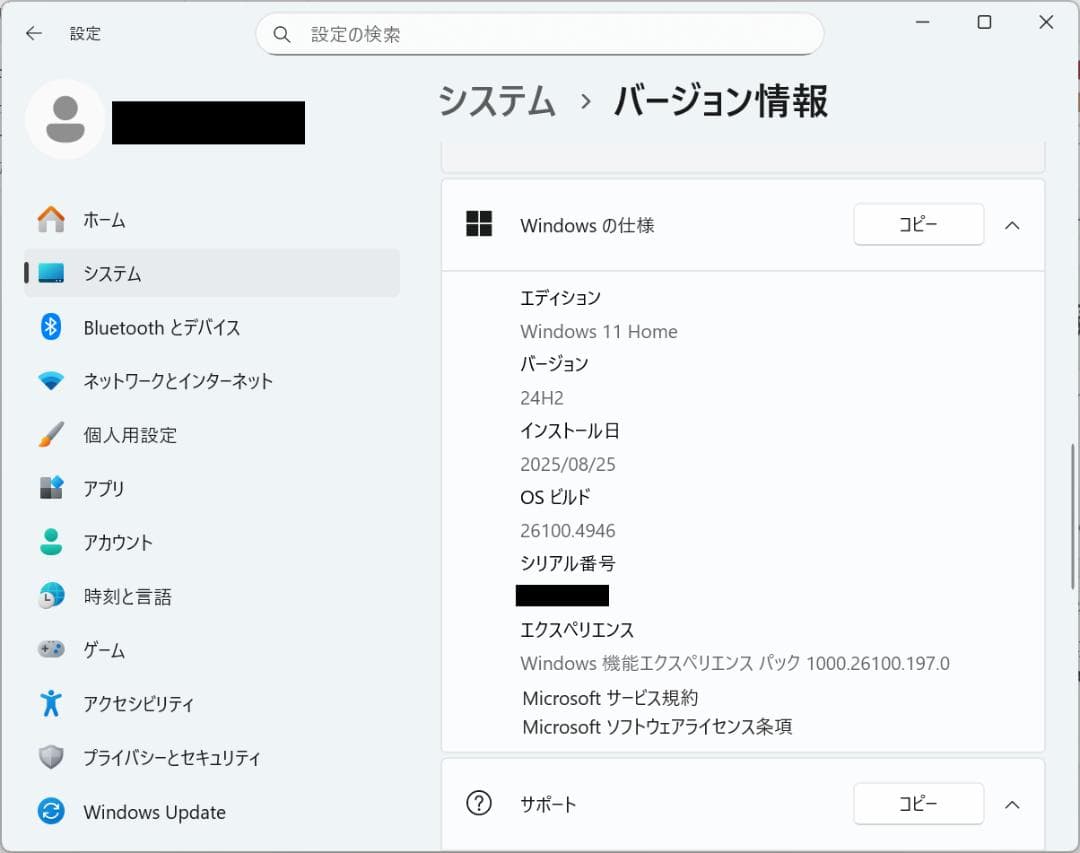The image size is (1080, 853).
Task: Open Microsoft ソフトウェアライセンス条項 link
Action: (660, 726)
